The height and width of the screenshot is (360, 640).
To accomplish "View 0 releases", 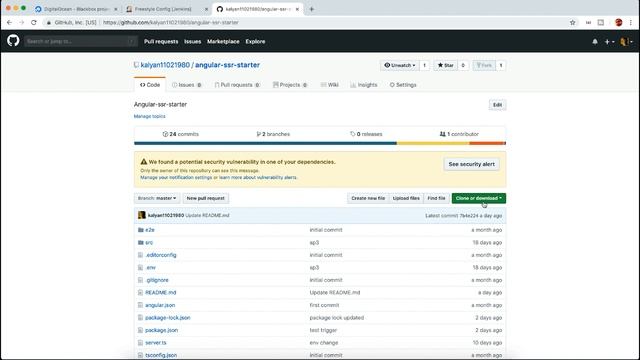I will pos(366,134).
